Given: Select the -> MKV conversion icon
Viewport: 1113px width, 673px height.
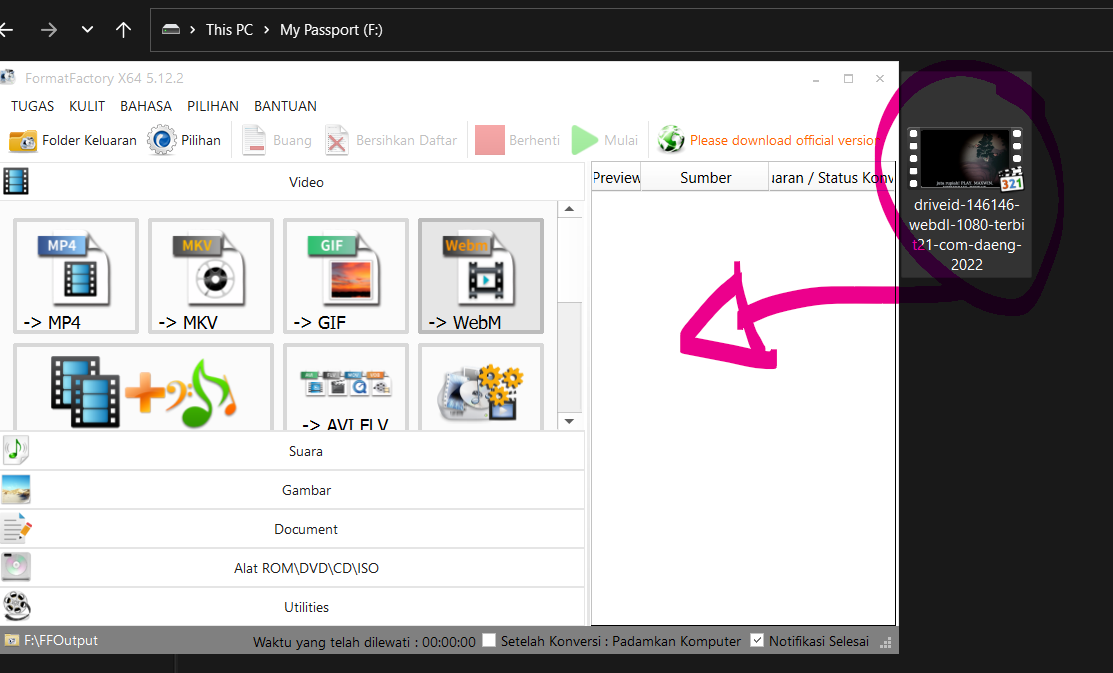Looking at the screenshot, I should tap(211, 276).
